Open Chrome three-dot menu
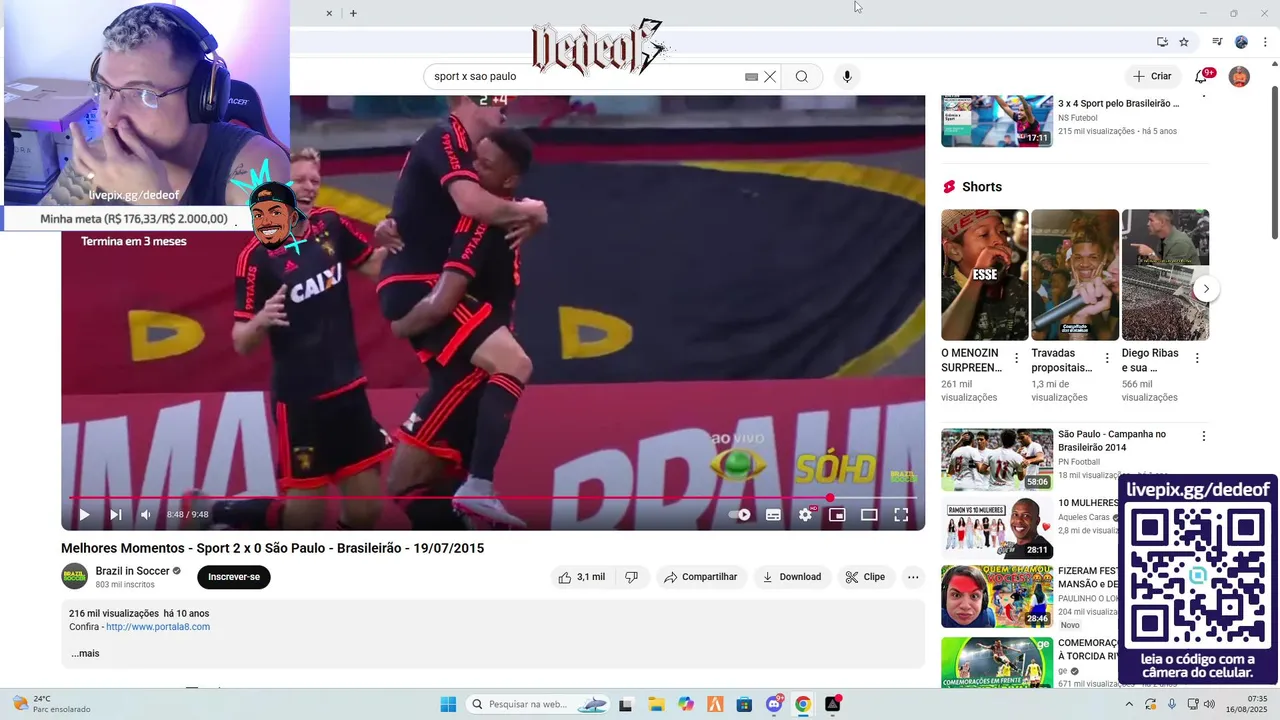This screenshot has height=720, width=1280. tap(1265, 42)
